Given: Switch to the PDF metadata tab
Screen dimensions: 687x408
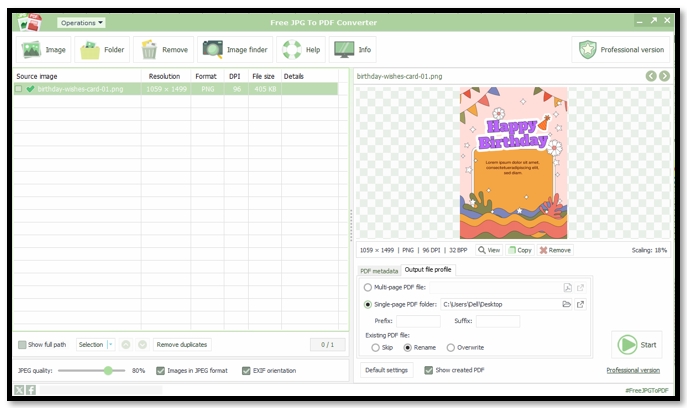Looking at the screenshot, I should pyautogui.click(x=379, y=271).
